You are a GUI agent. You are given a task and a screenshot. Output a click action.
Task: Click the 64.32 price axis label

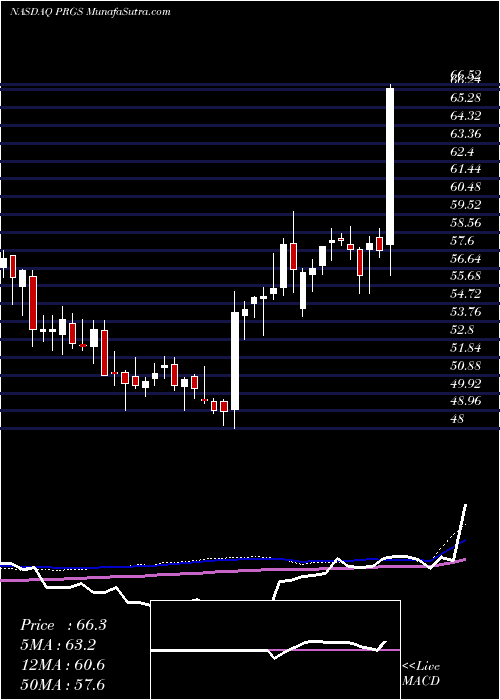466,116
